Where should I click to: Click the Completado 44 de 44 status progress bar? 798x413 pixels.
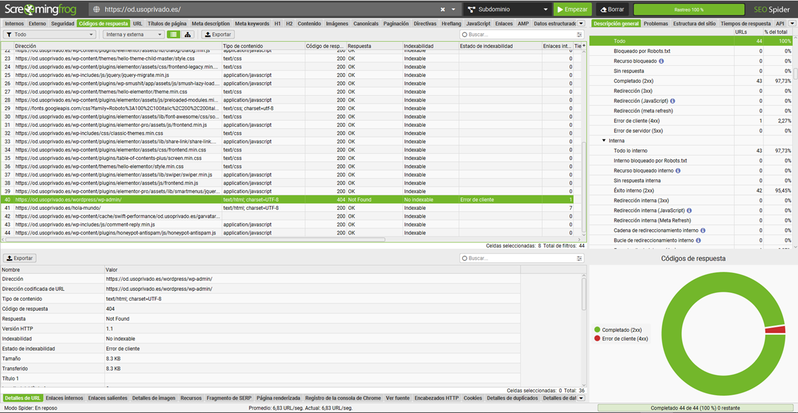[x=697, y=408]
